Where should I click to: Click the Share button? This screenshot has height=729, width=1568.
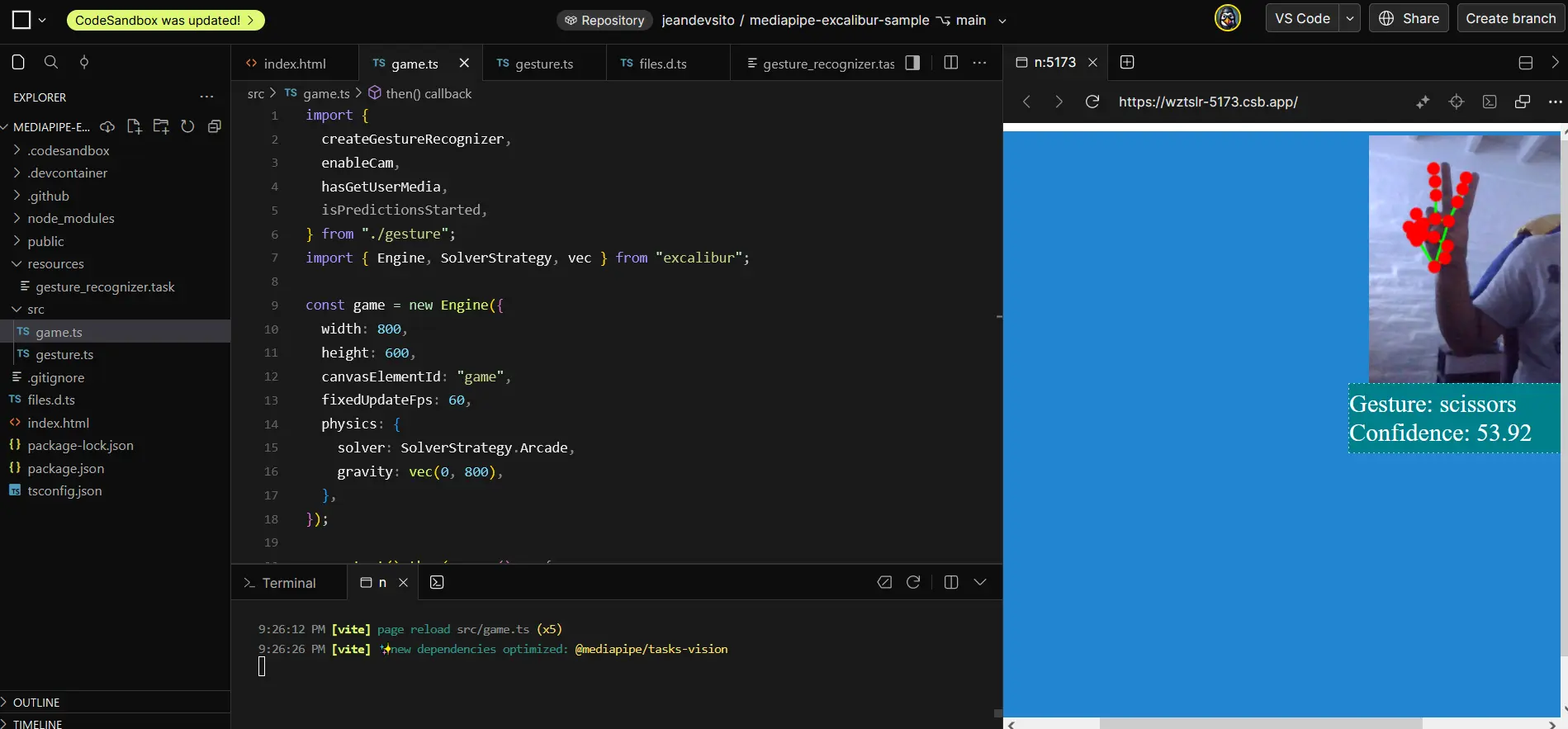point(1409,18)
